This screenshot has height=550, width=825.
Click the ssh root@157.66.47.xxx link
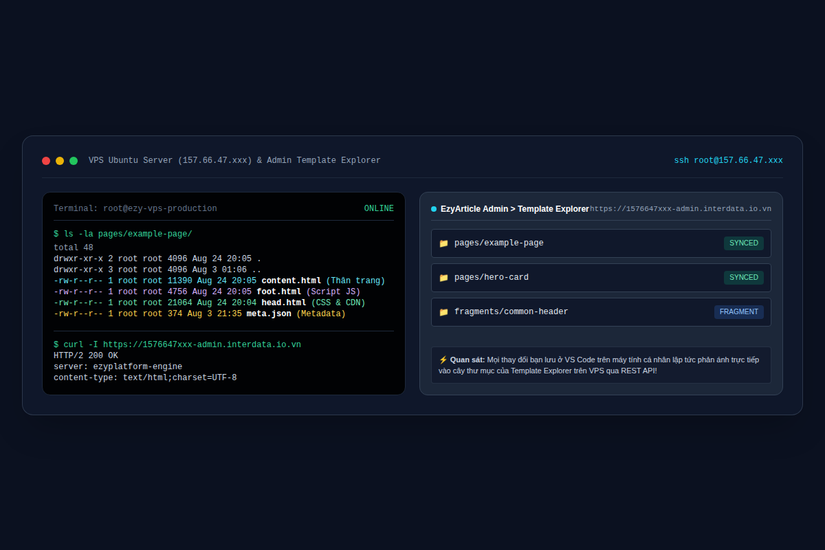(728, 160)
